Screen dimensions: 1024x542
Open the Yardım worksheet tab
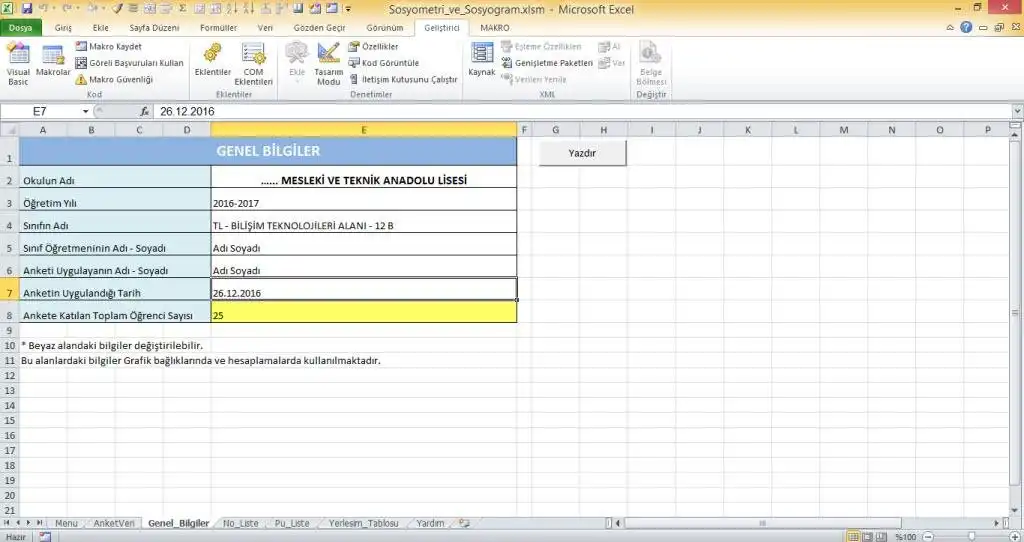click(430, 523)
